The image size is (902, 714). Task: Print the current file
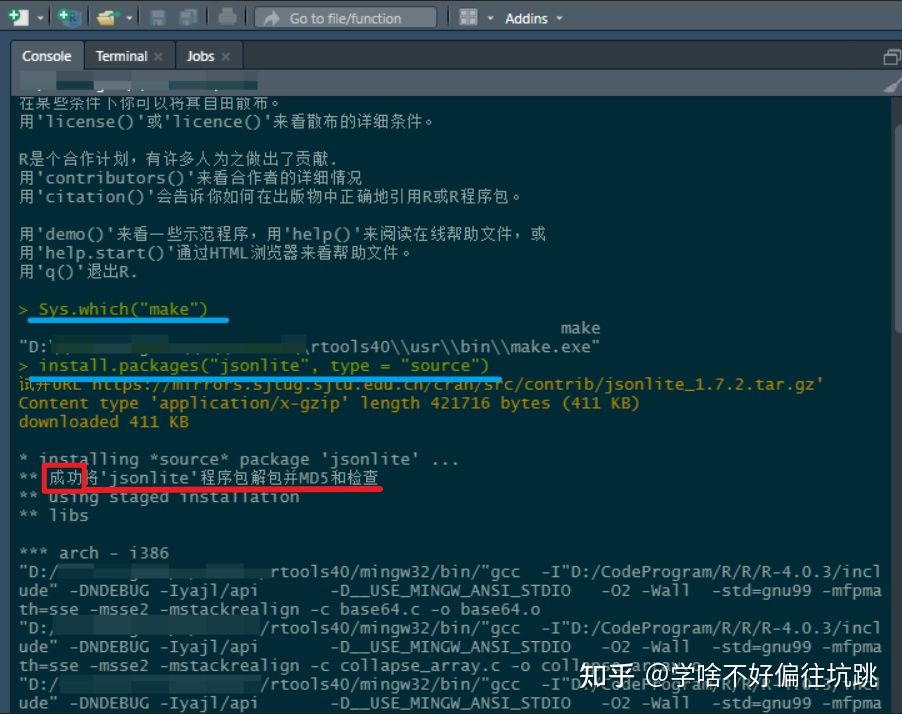pyautogui.click(x=225, y=17)
